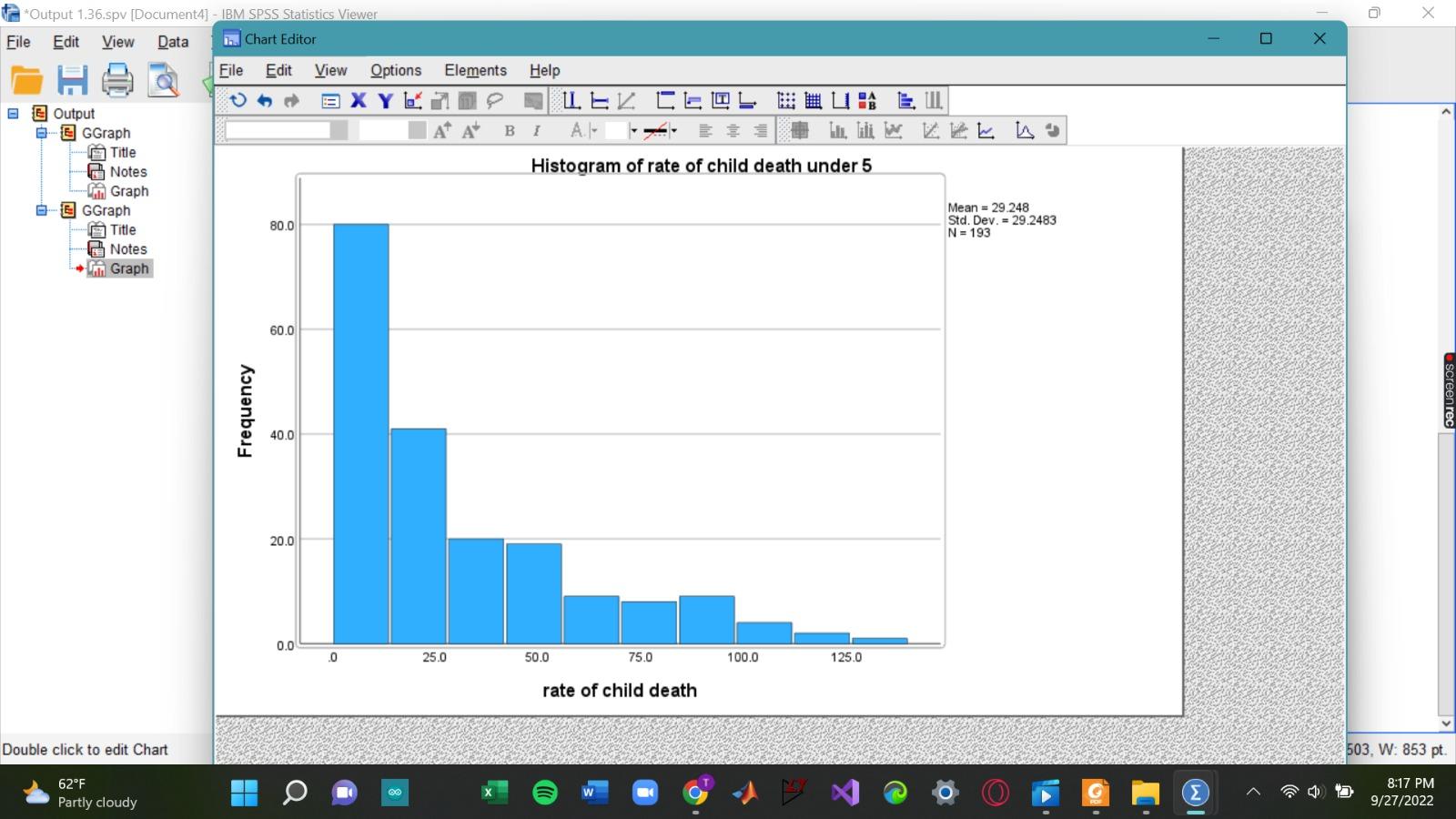Open Spotify from the taskbar
Screen dimensions: 1456x819
coord(544,793)
